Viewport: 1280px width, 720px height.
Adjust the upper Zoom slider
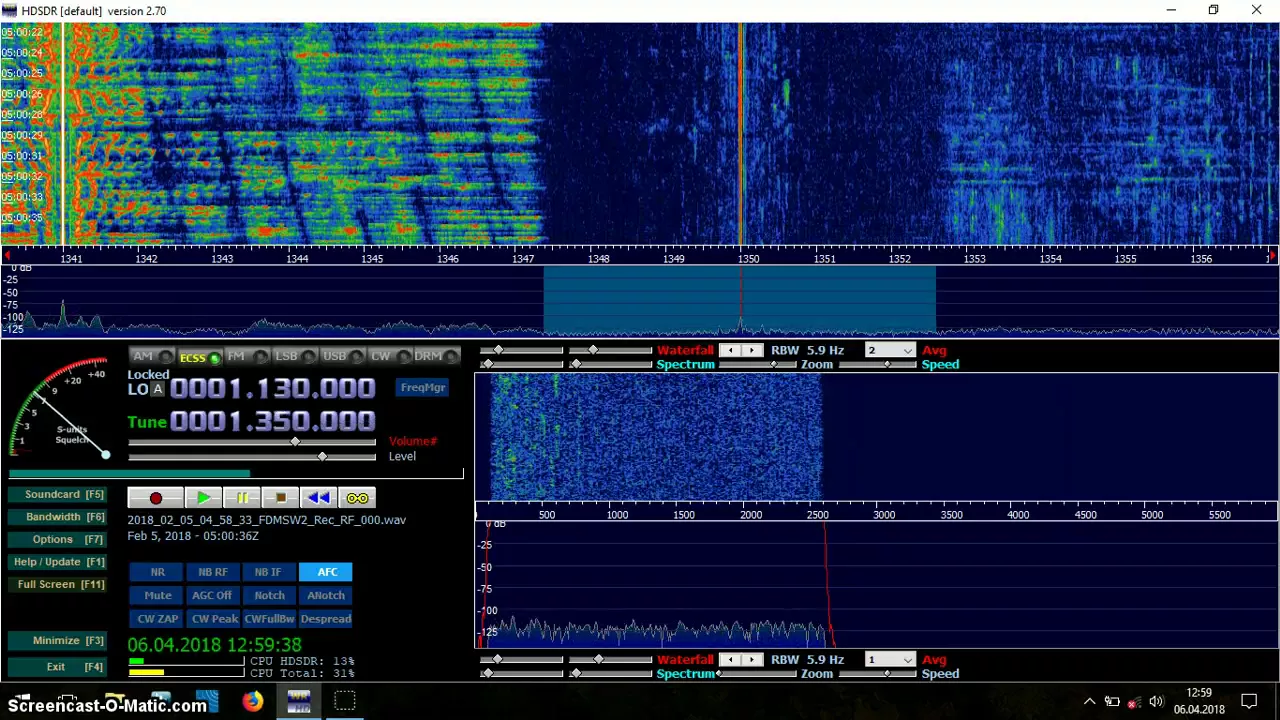[775, 364]
